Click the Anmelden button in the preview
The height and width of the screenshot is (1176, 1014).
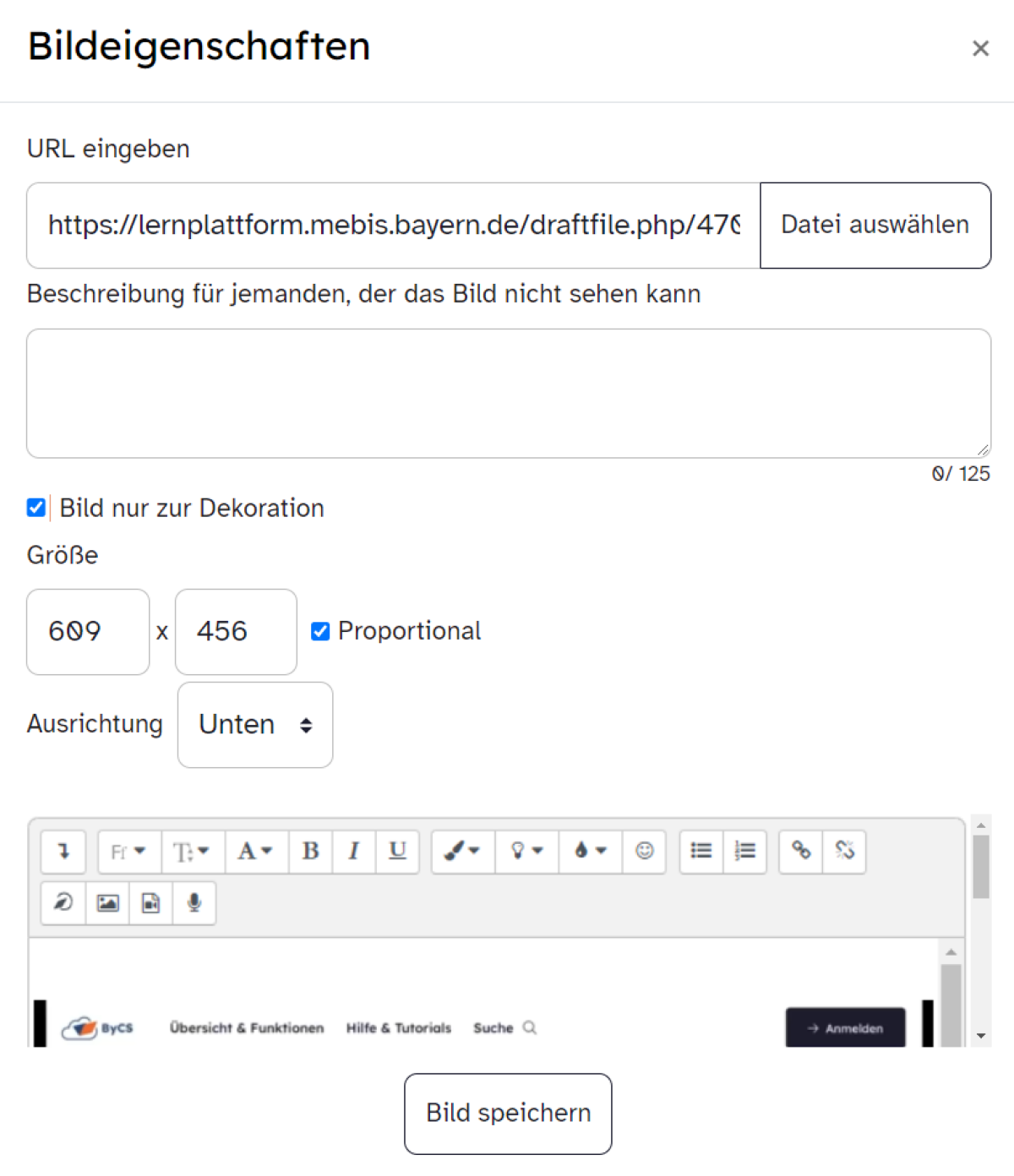click(845, 1028)
